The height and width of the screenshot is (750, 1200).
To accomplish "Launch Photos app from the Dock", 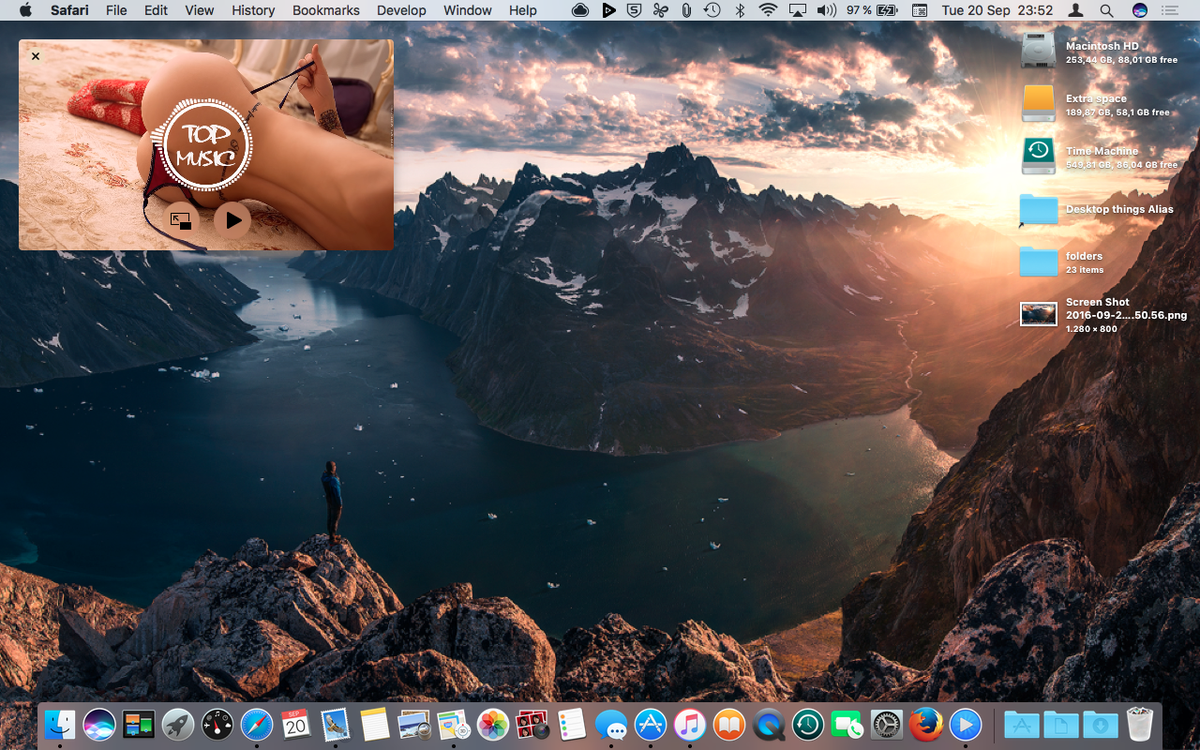I will [493, 724].
